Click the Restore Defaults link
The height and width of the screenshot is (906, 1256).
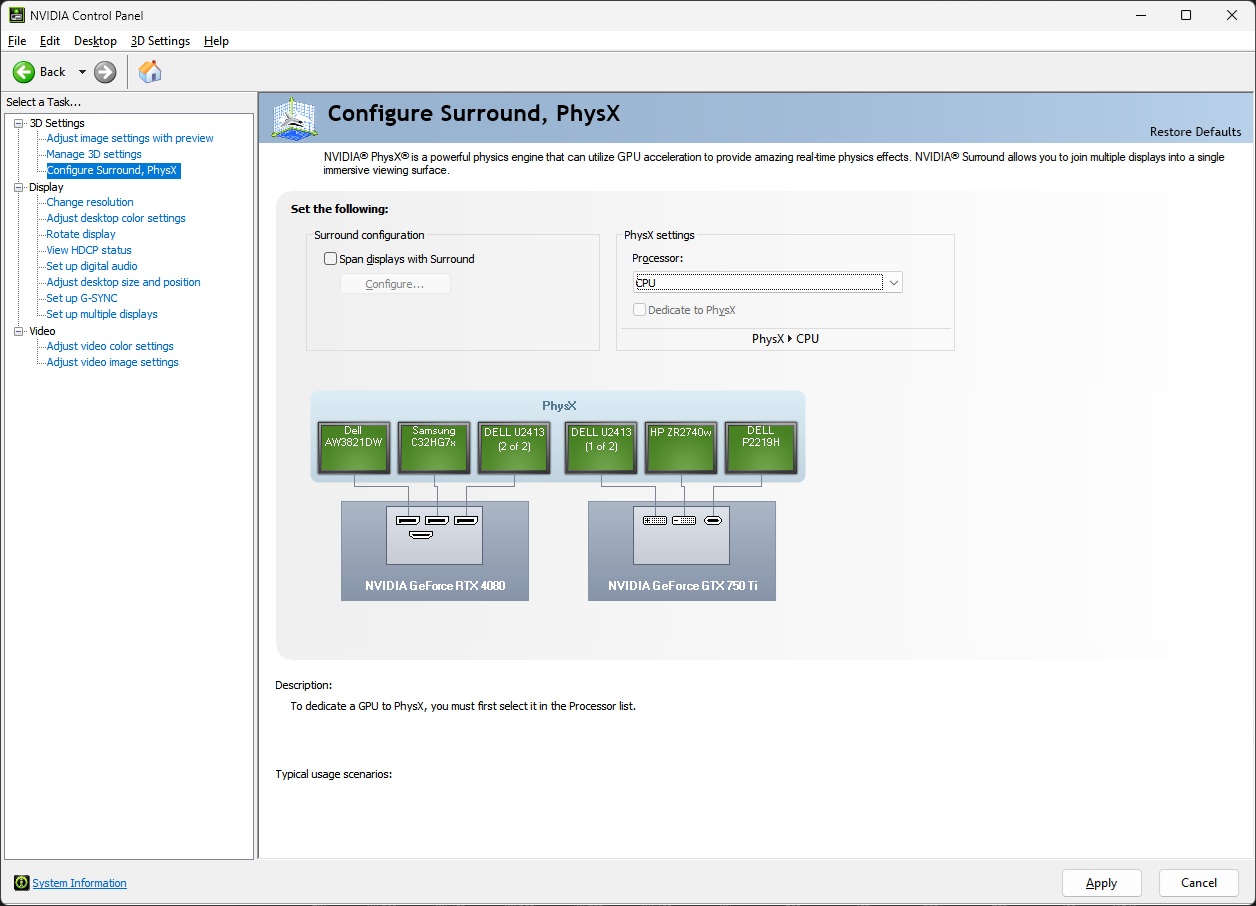tap(1195, 132)
